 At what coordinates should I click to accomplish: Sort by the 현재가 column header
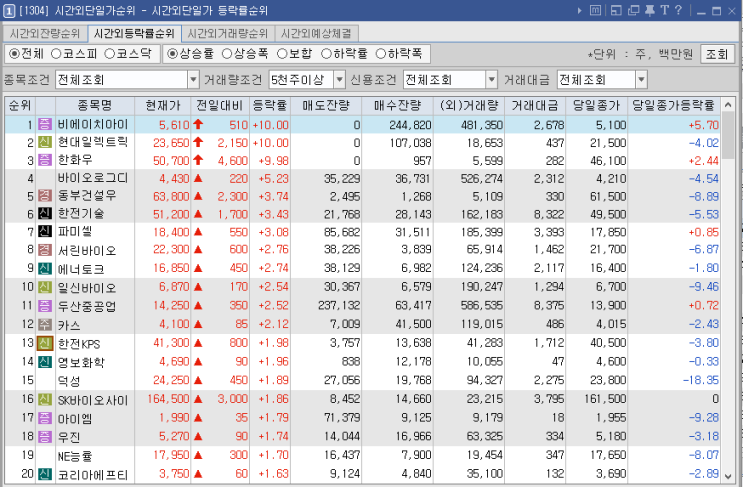(163, 105)
